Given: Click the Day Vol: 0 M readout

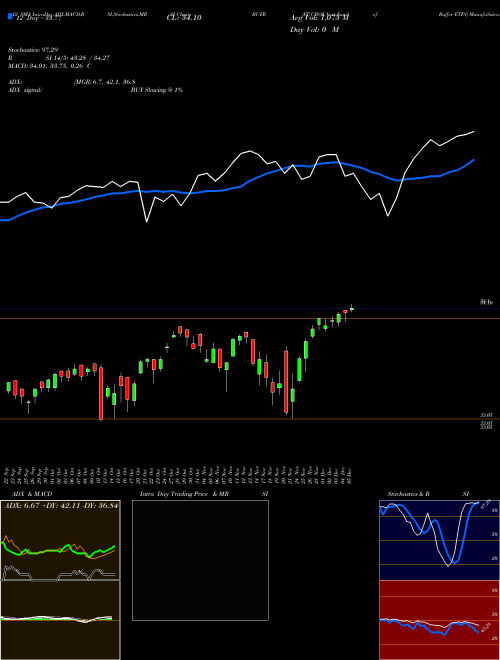Looking at the screenshot, I should pos(314,30).
